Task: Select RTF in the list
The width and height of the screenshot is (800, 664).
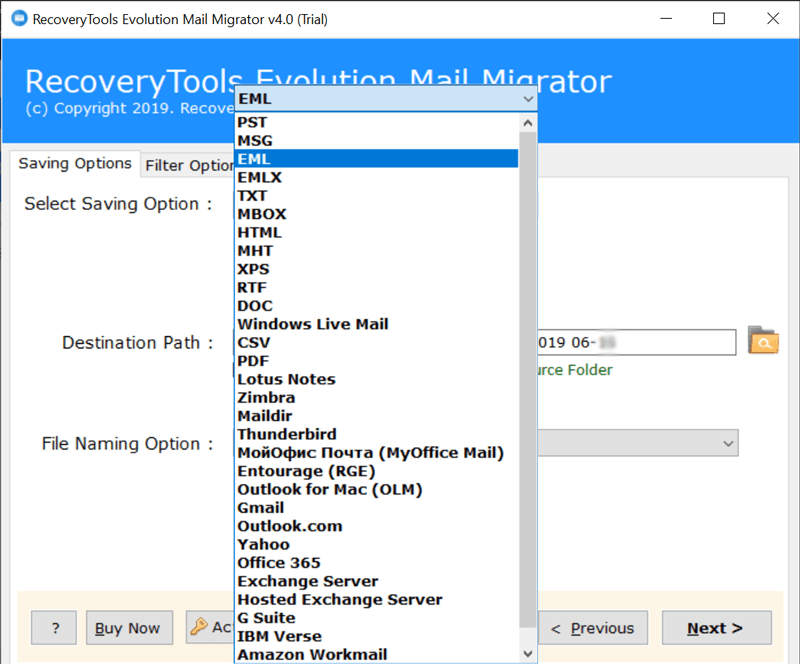Action: (377, 287)
